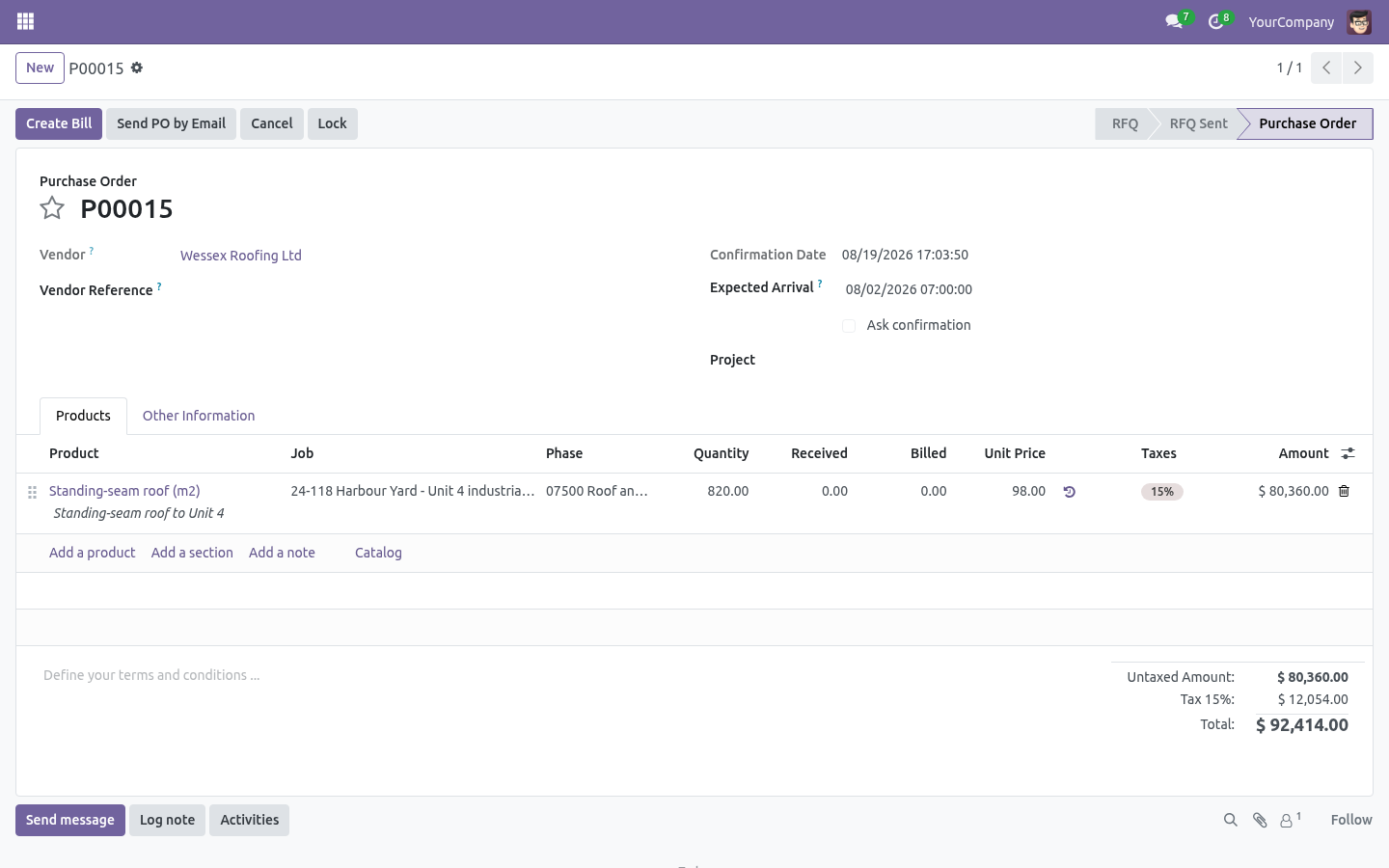
Task: Cancel the purchase order
Action: click(272, 123)
